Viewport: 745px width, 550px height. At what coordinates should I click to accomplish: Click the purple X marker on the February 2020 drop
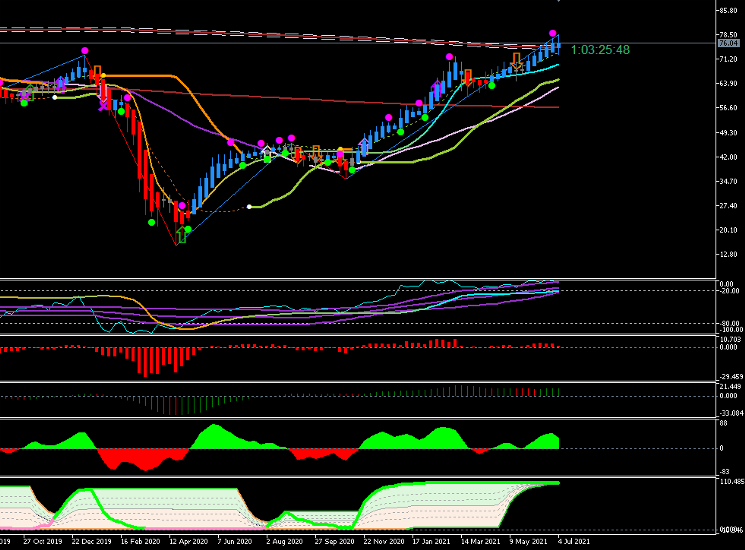(x=104, y=104)
